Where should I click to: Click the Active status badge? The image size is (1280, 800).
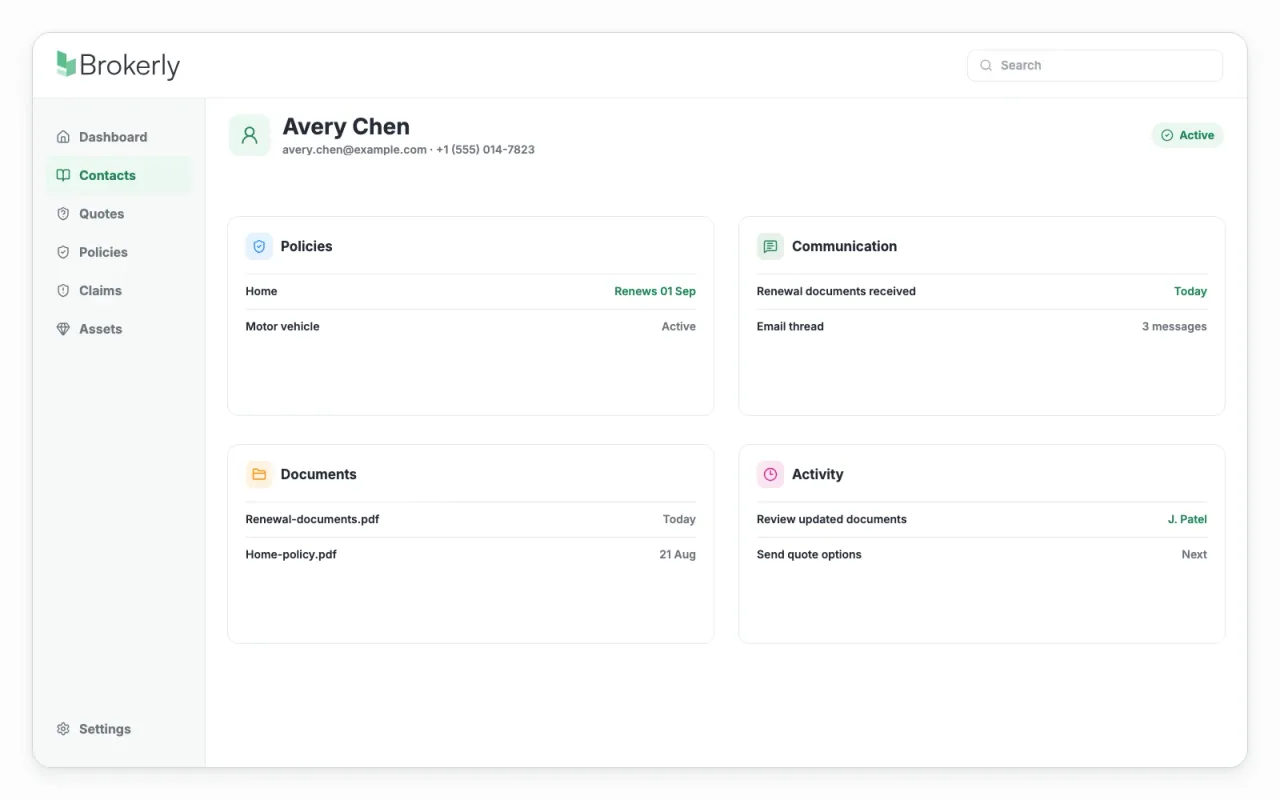[x=1188, y=135]
